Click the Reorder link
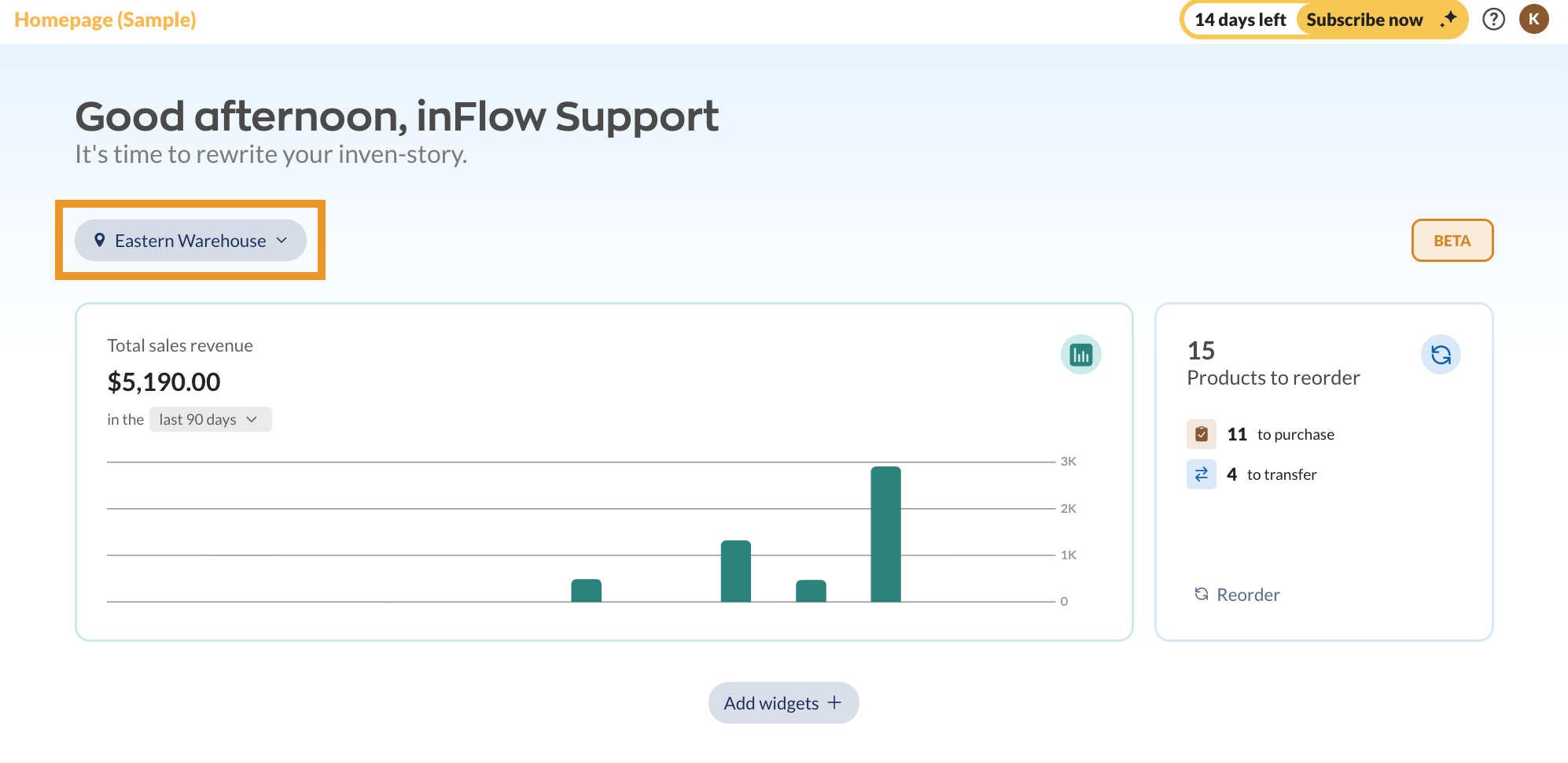Image resolution: width=1568 pixels, height=763 pixels. 1238,595
